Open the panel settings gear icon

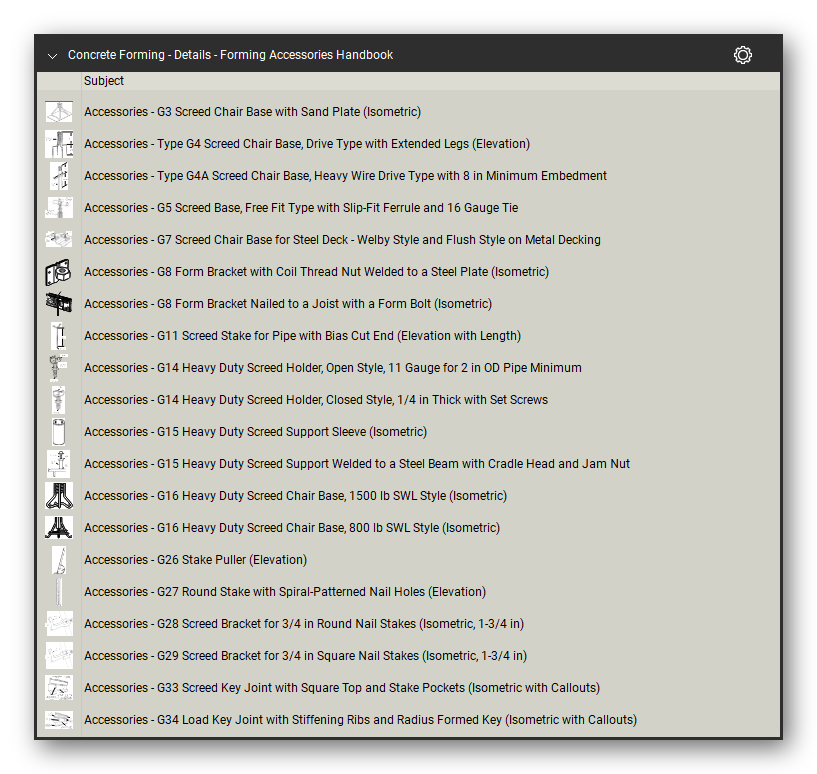click(742, 55)
